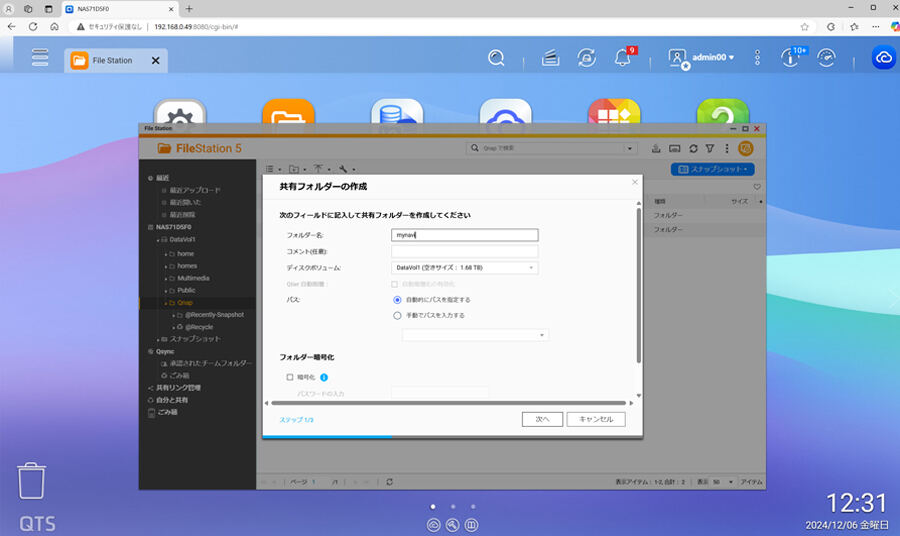Select Public folder in the tree
The image size is (900, 536).
pos(186,290)
